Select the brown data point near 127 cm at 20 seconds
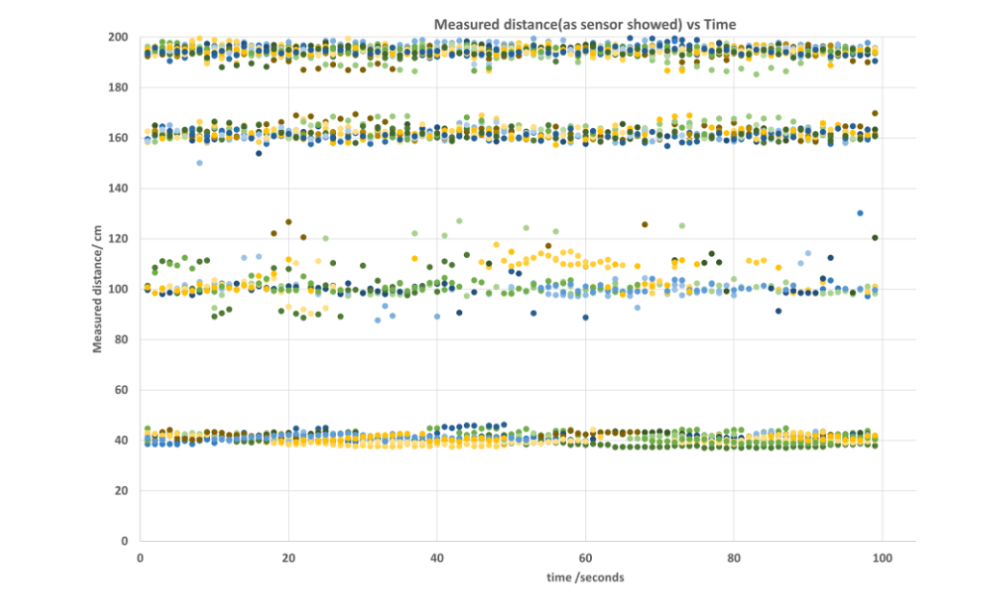Viewport: 982px width, 602px height. (x=288, y=222)
